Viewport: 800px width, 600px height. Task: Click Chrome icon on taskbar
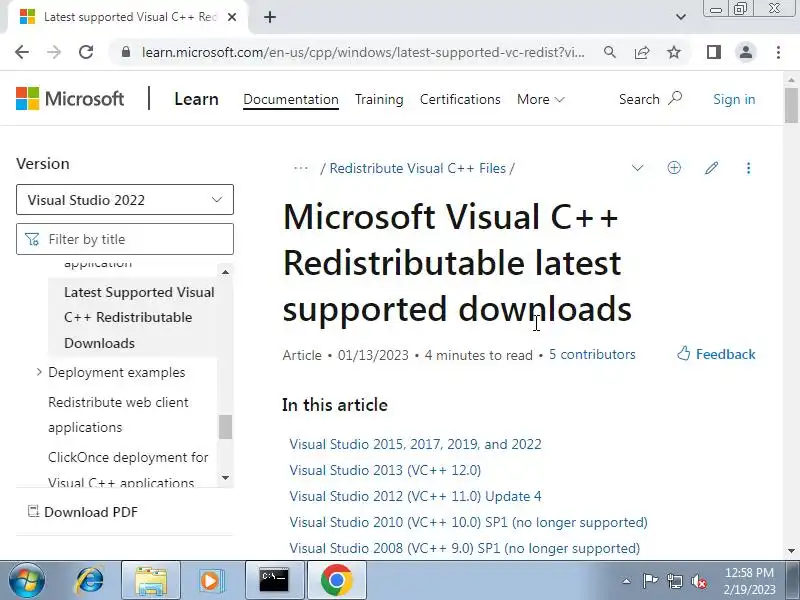337,580
